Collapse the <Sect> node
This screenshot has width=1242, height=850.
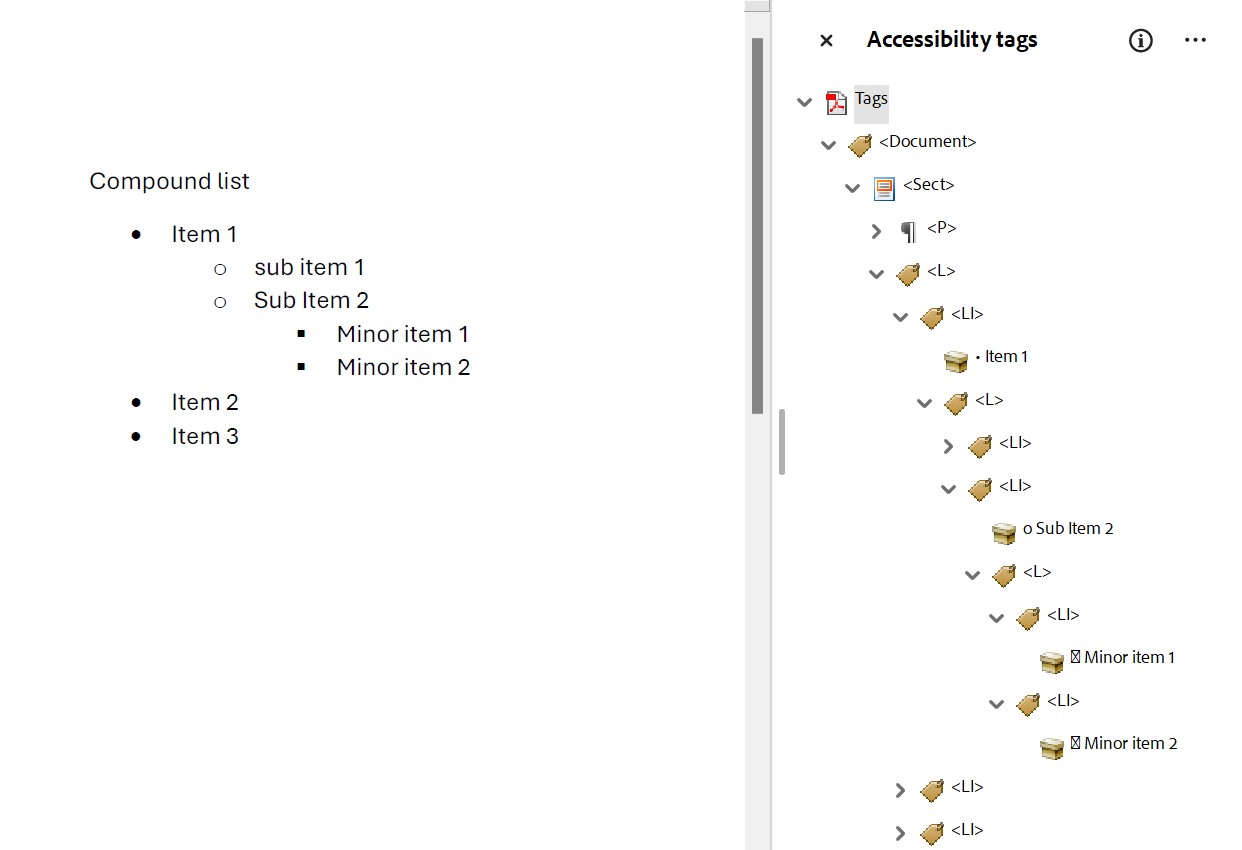tap(853, 188)
